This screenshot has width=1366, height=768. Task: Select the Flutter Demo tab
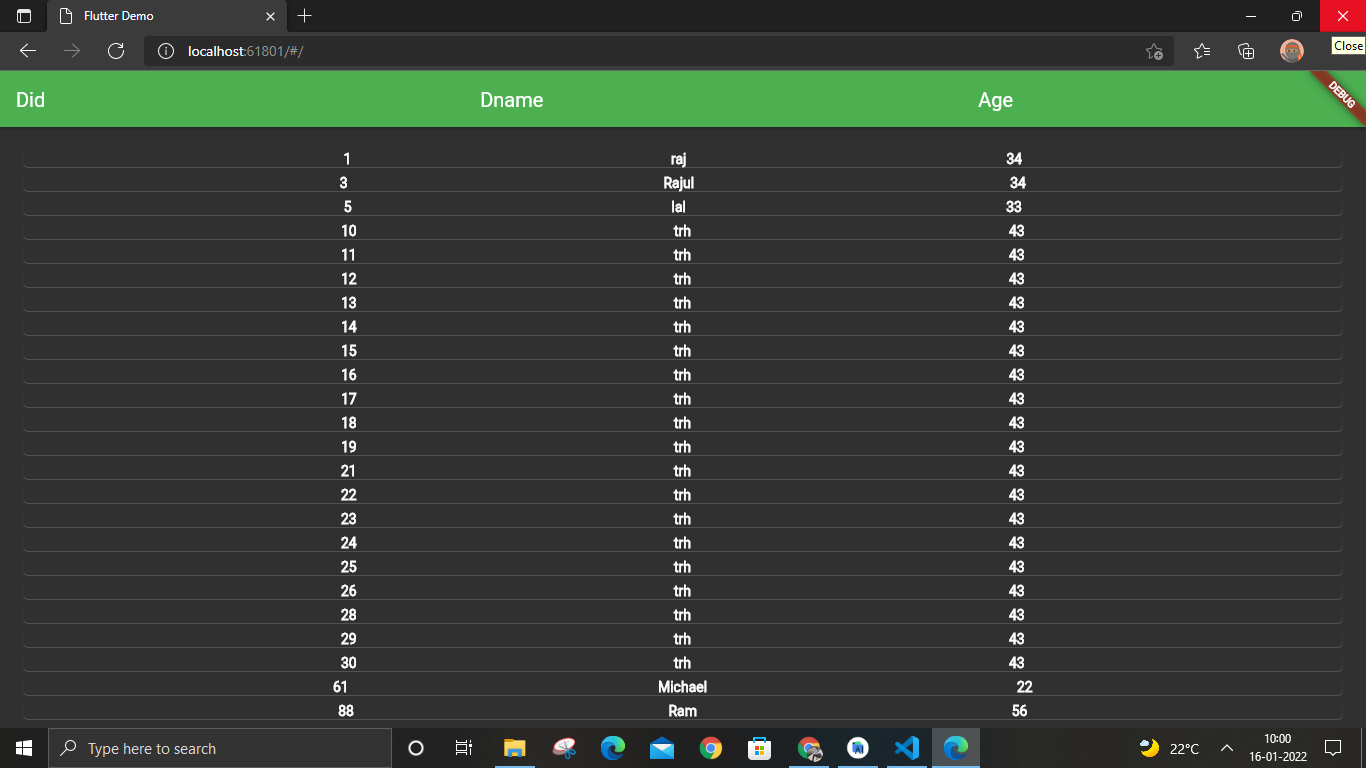tap(166, 16)
